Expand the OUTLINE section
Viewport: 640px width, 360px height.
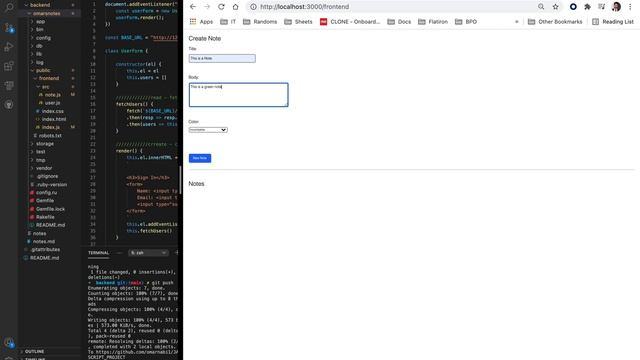pyautogui.click(x=34, y=351)
